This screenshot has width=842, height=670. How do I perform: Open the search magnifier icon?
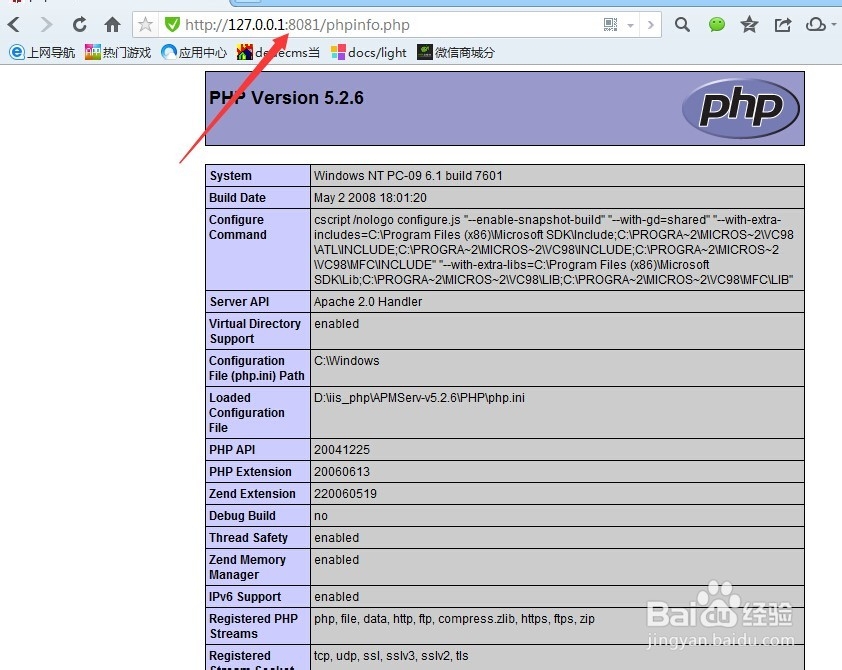682,25
